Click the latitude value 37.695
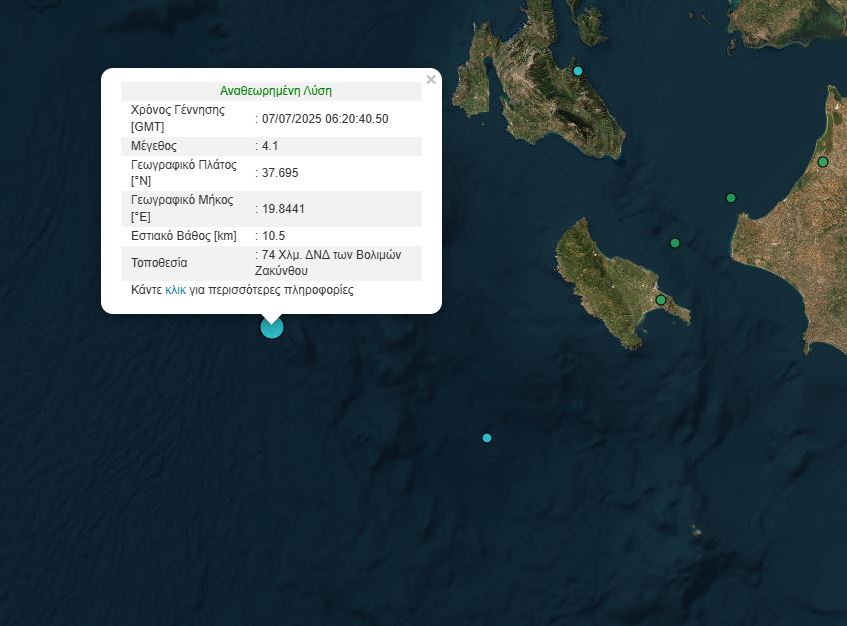 pos(280,173)
